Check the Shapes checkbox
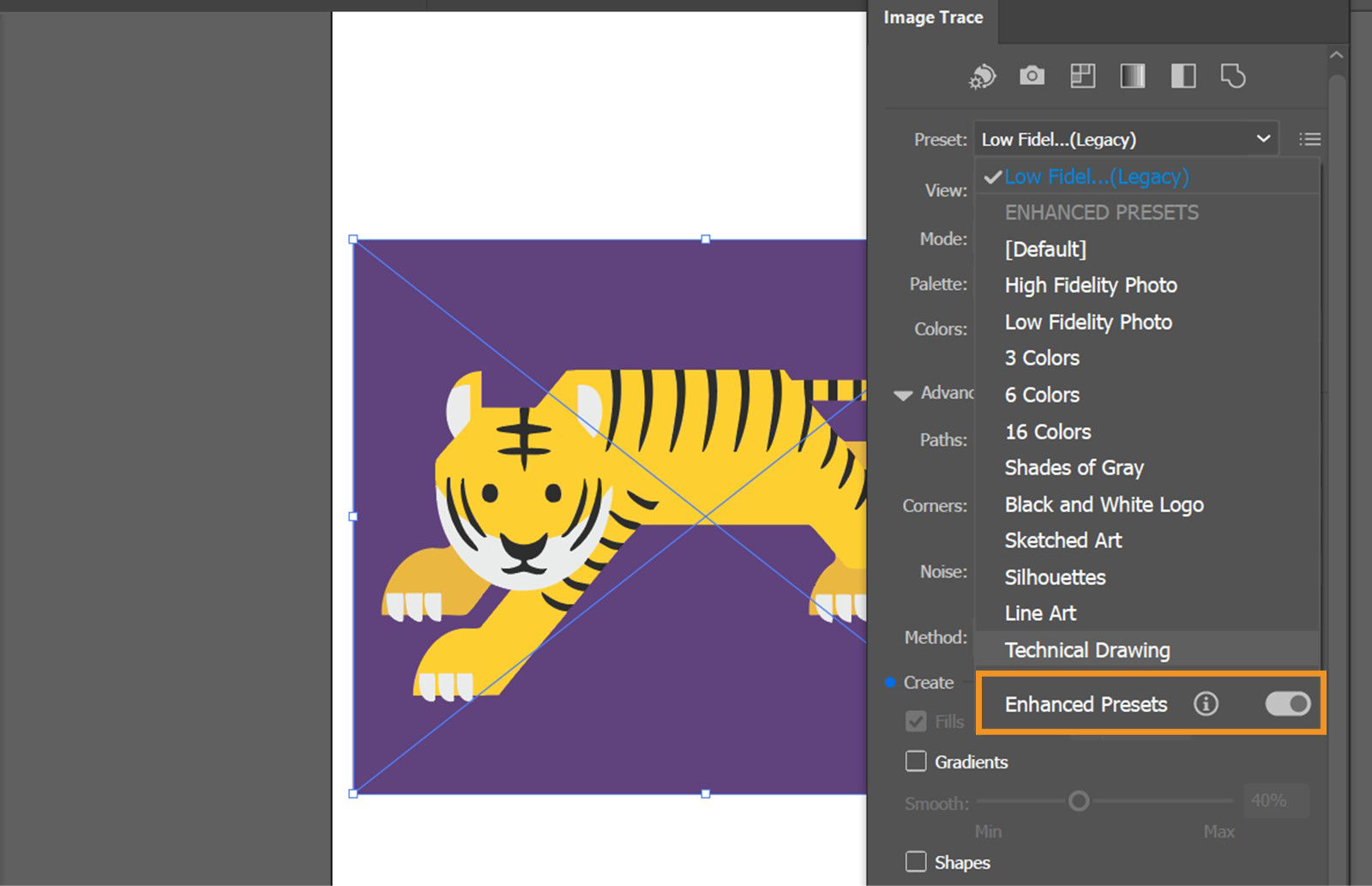 coord(914,862)
